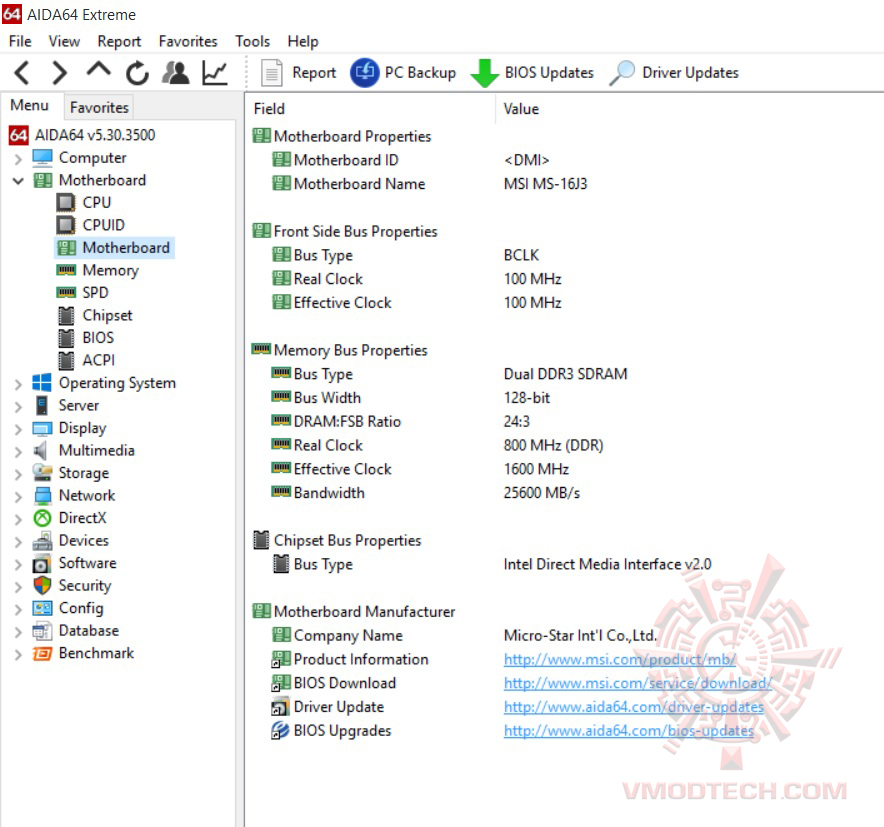
Task: Select the Server tower icon
Action: point(42,405)
